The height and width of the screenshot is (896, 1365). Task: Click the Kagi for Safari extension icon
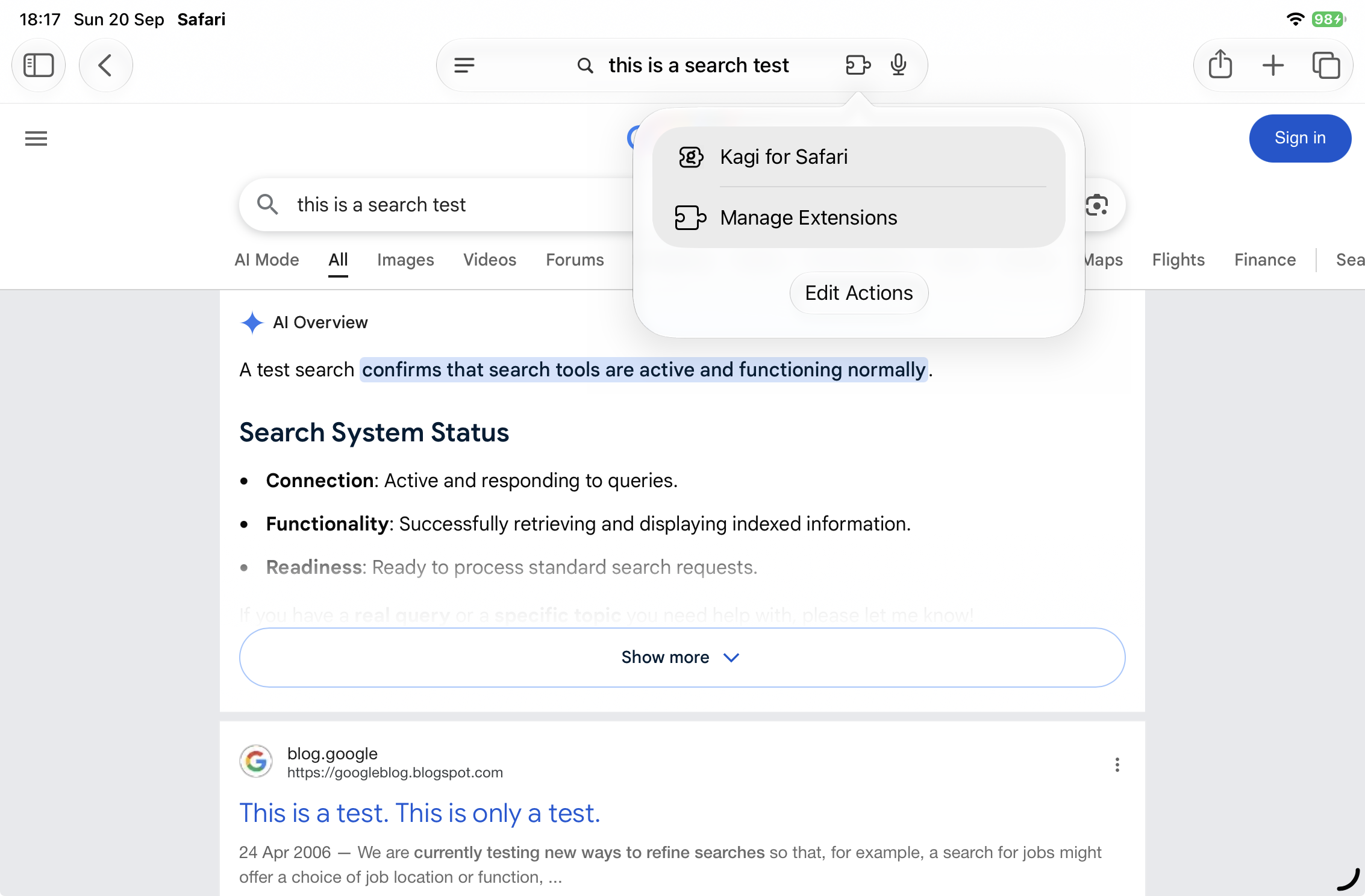pos(690,157)
